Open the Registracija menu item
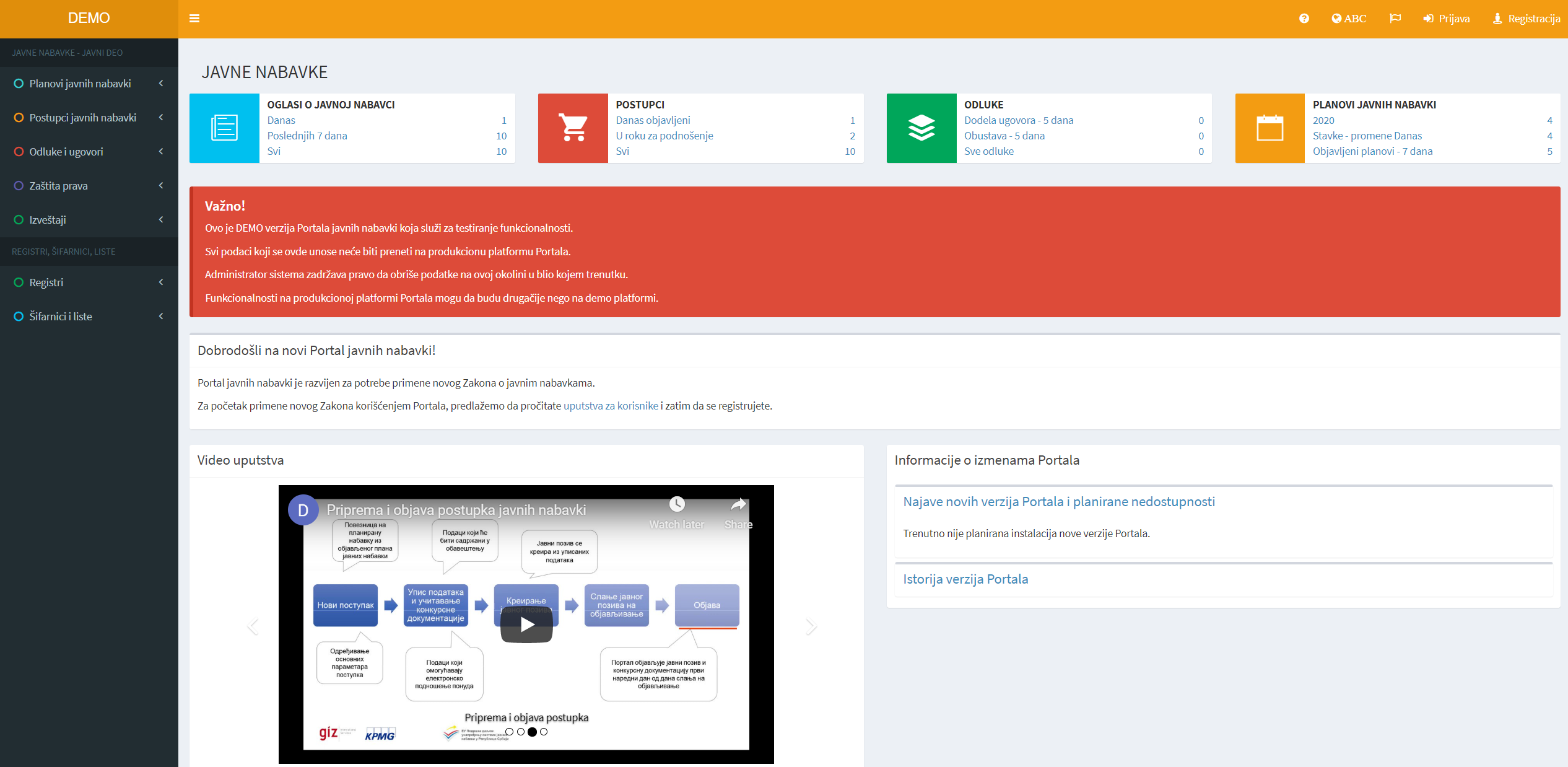Image resolution: width=1568 pixels, height=767 pixels. coord(1527,19)
